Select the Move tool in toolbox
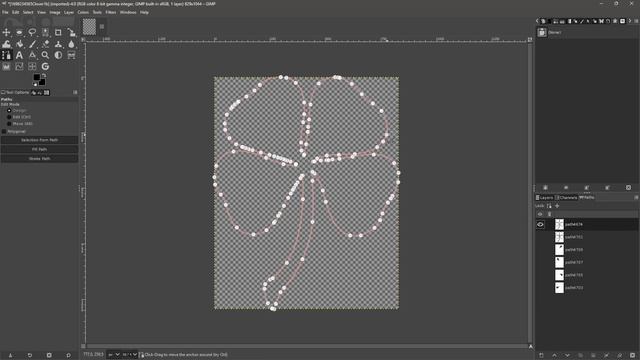Image resolution: width=640 pixels, height=360 pixels. click(x=7, y=32)
